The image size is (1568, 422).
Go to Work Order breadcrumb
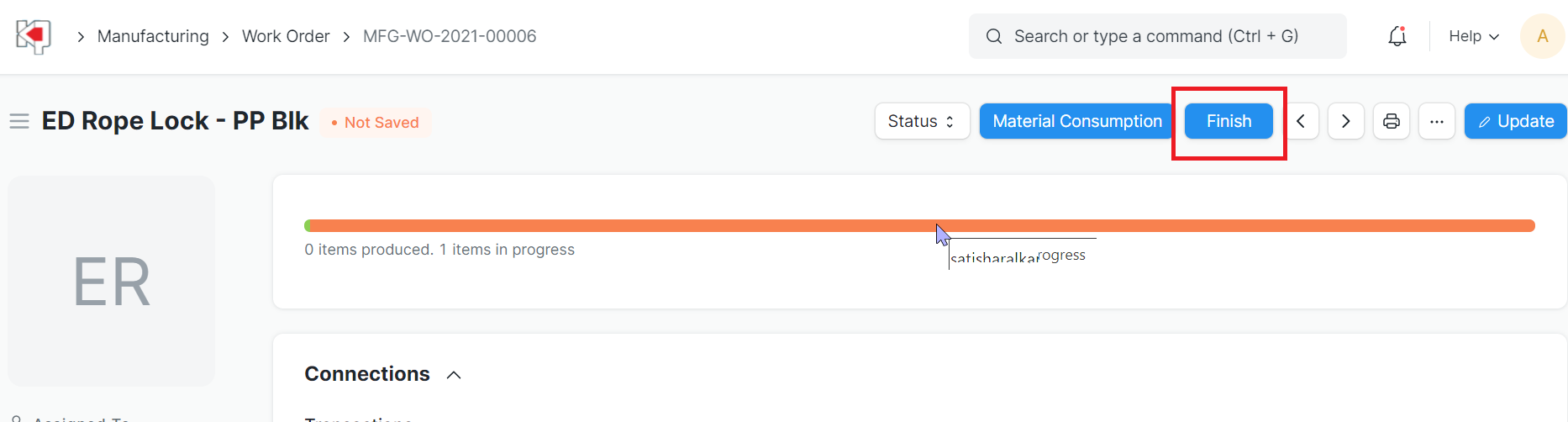tap(286, 36)
